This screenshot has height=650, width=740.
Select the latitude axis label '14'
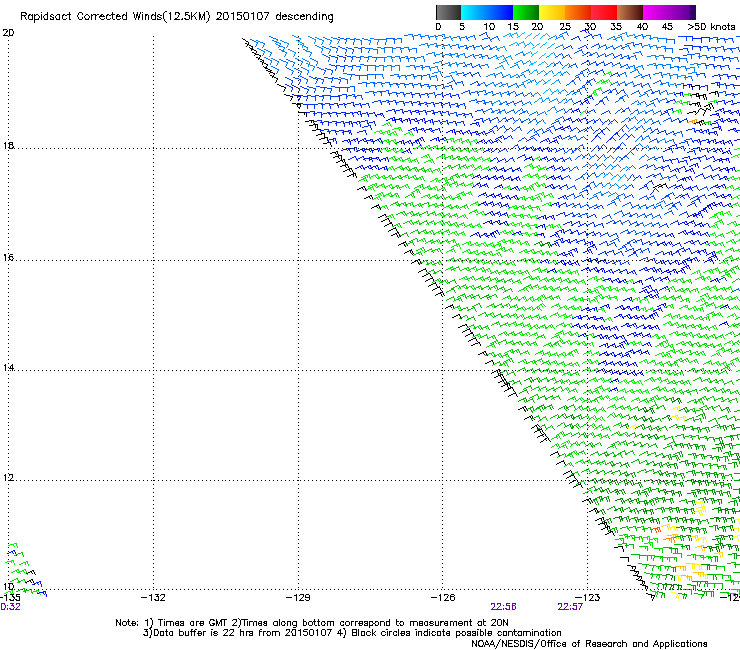pyautogui.click(x=8, y=367)
